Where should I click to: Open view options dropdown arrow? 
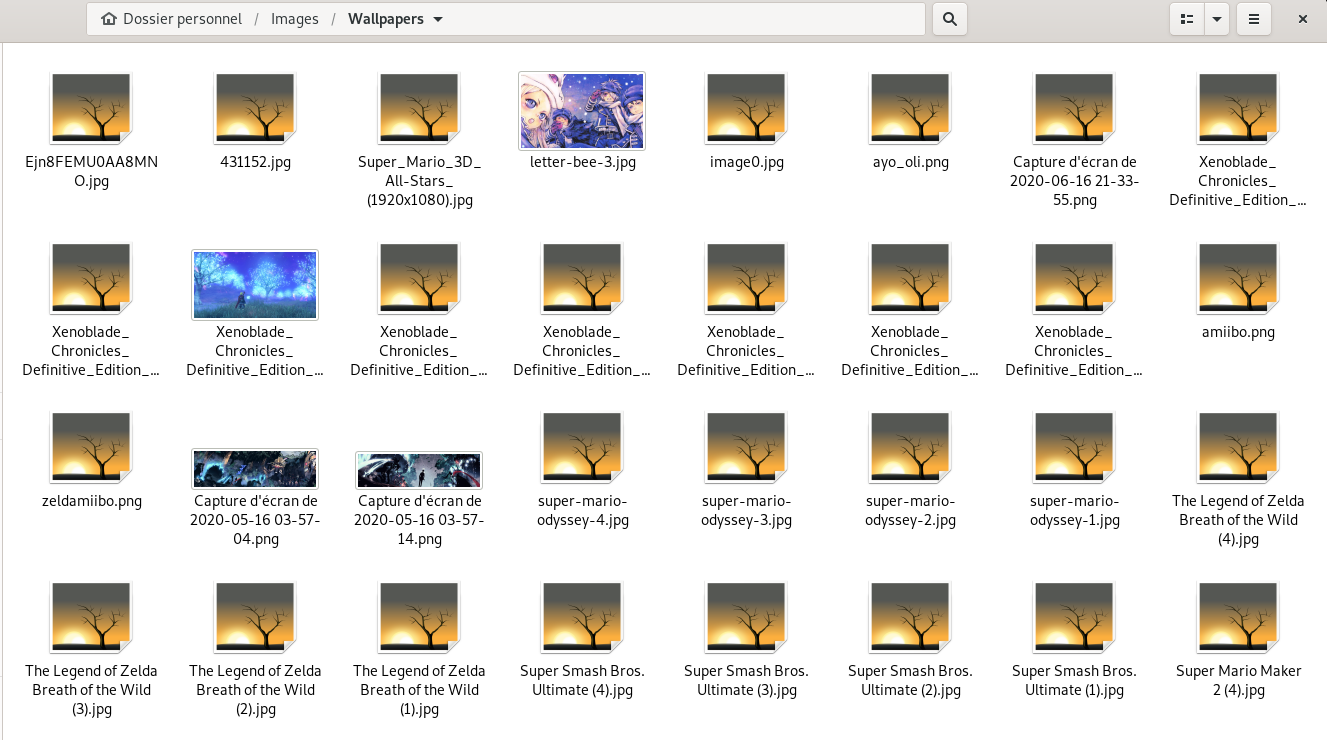[1217, 19]
